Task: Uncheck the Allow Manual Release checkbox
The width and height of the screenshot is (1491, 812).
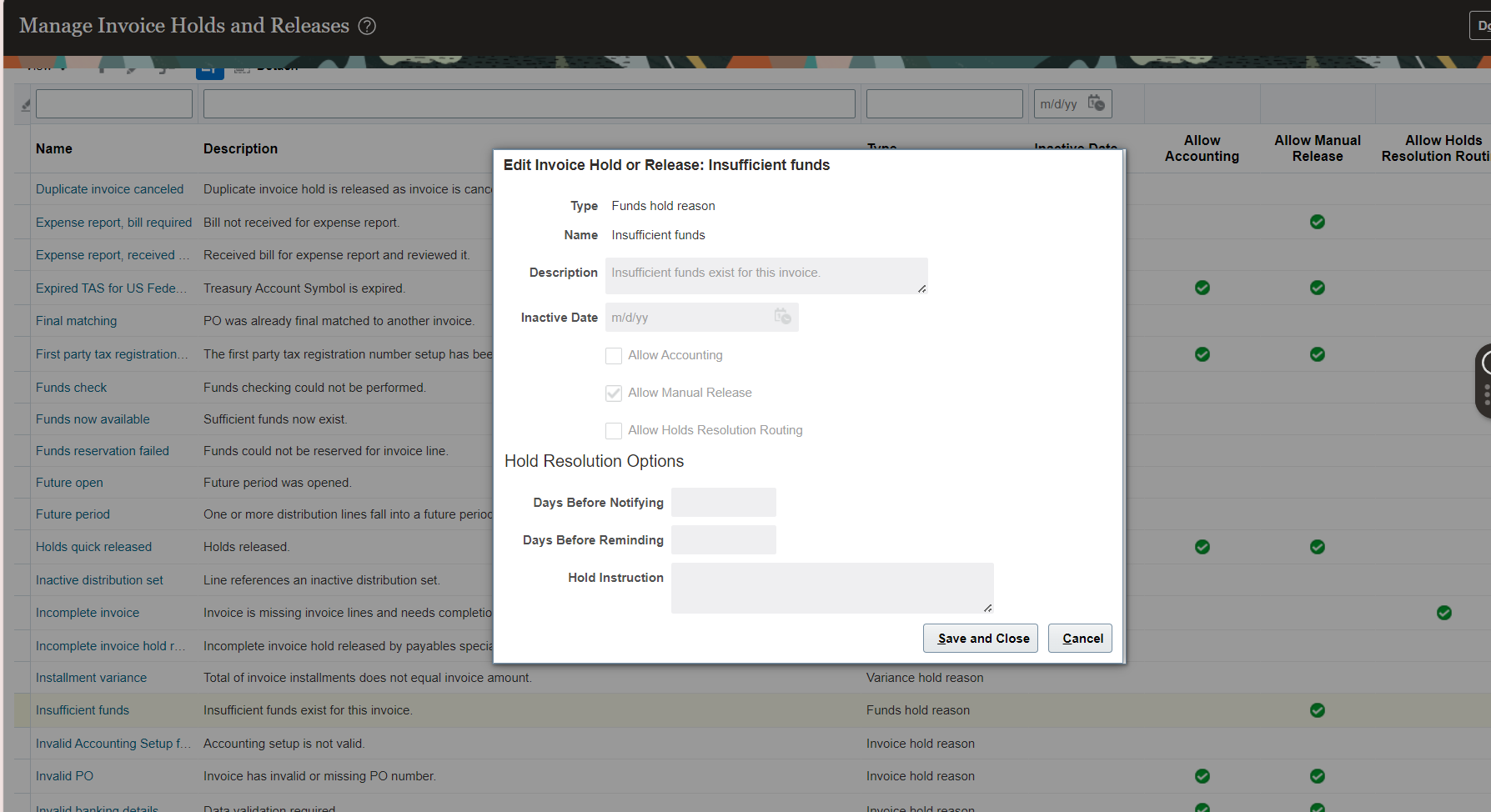Action: 614,393
